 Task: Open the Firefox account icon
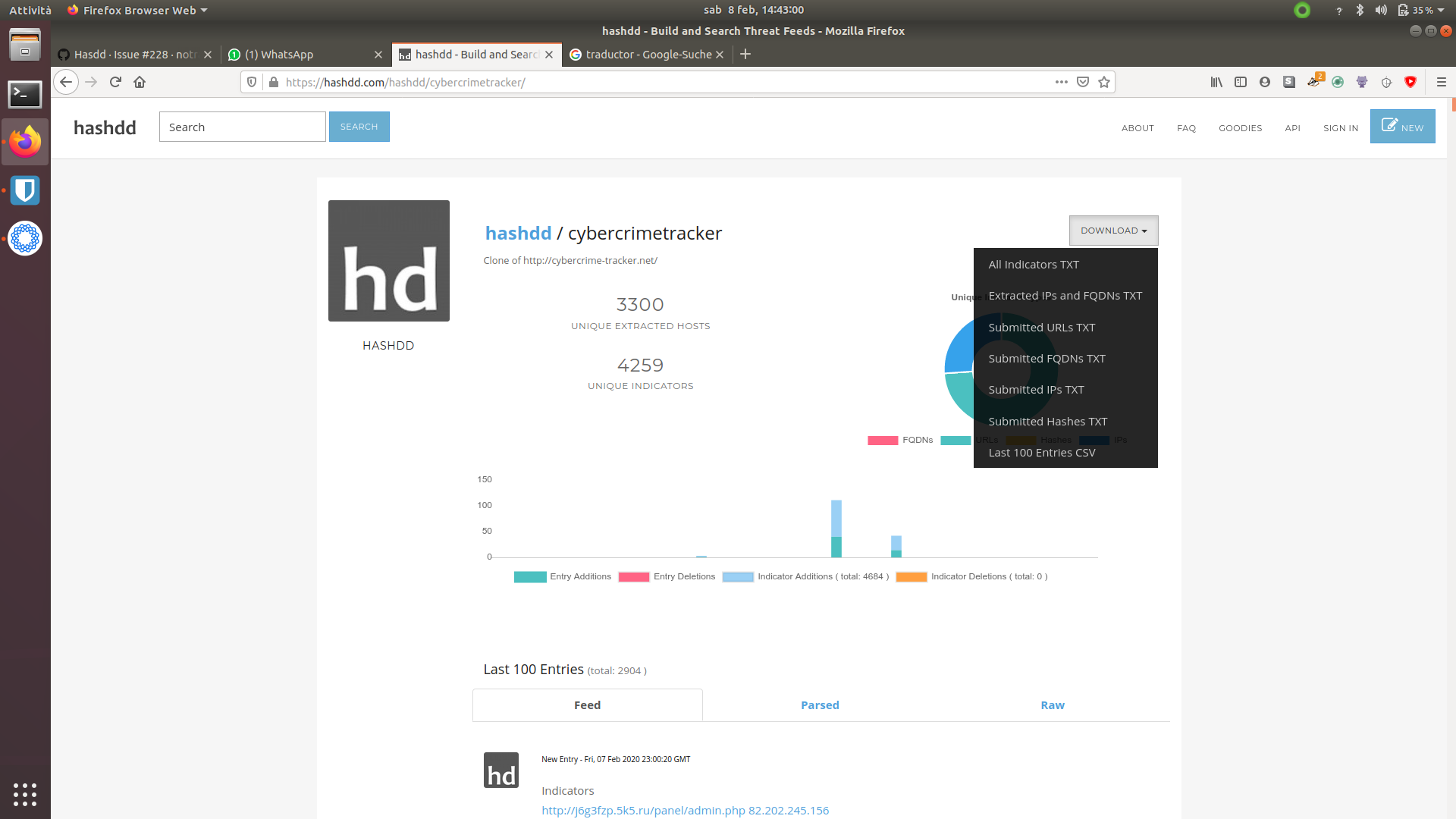[x=1265, y=82]
